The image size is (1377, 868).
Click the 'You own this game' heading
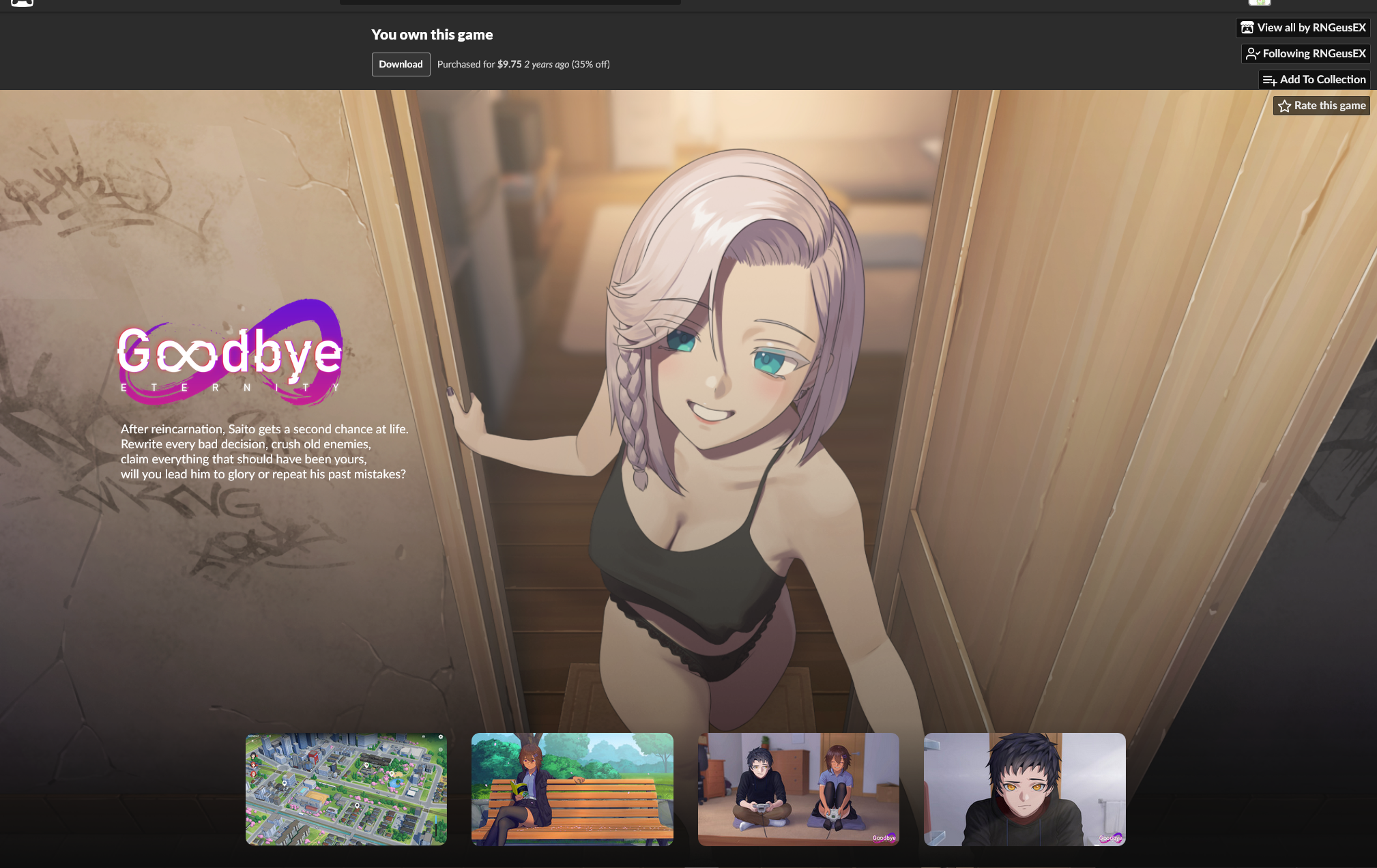(432, 35)
